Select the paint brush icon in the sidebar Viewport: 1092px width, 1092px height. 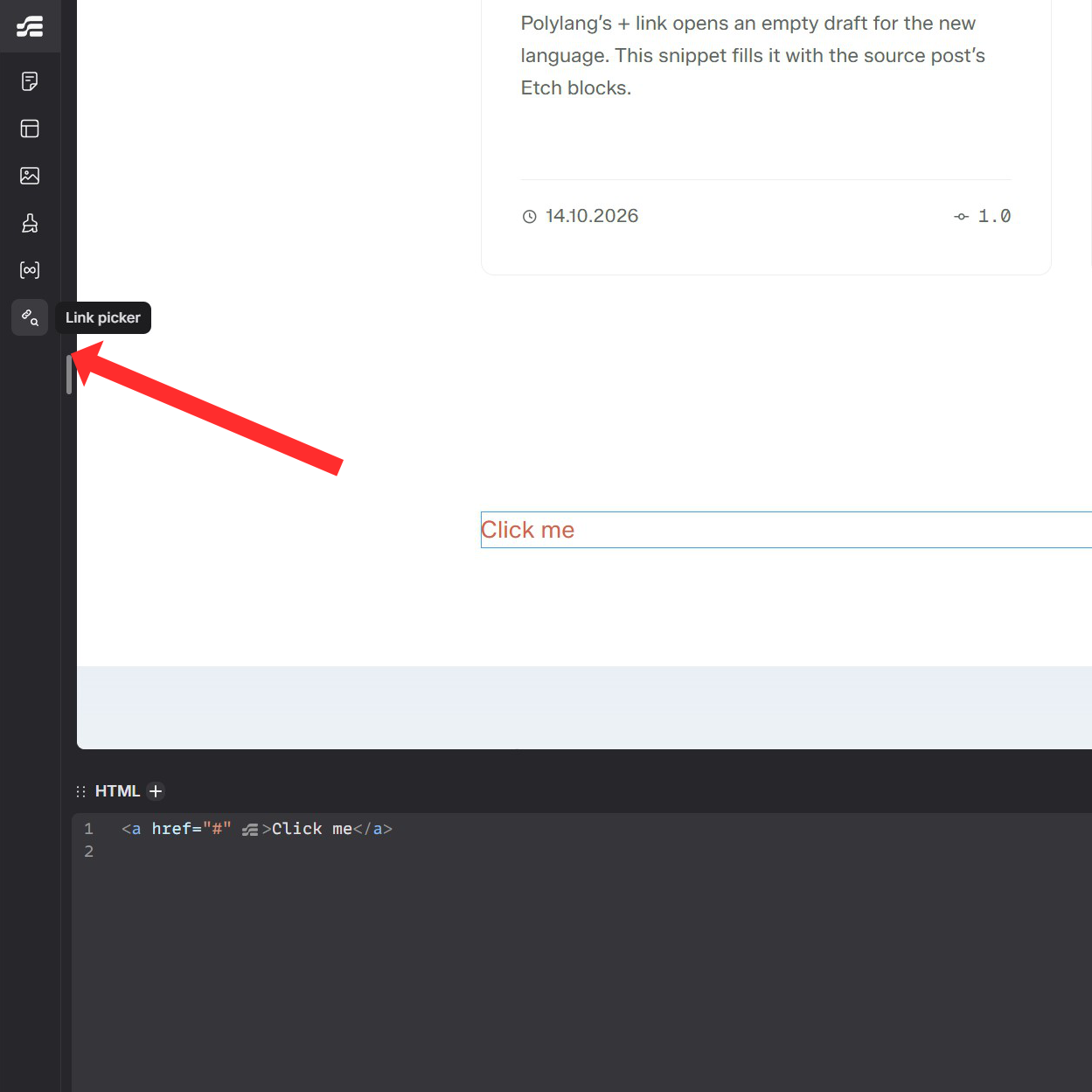[30, 223]
